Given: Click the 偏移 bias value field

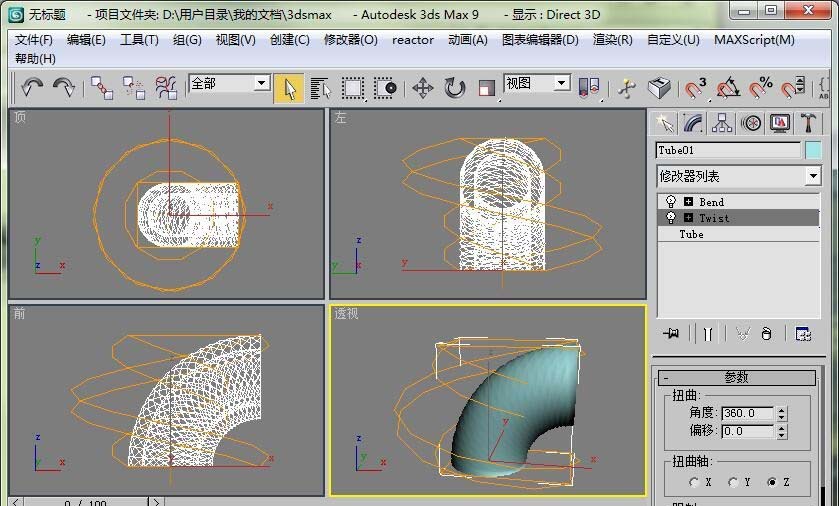Looking at the screenshot, I should click(x=748, y=431).
